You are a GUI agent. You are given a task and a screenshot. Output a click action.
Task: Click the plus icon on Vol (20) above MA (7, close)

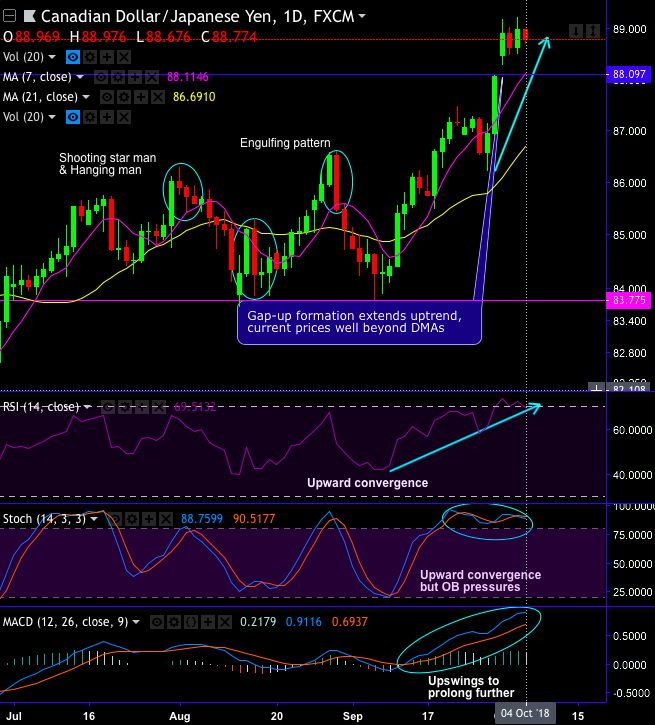(107, 57)
